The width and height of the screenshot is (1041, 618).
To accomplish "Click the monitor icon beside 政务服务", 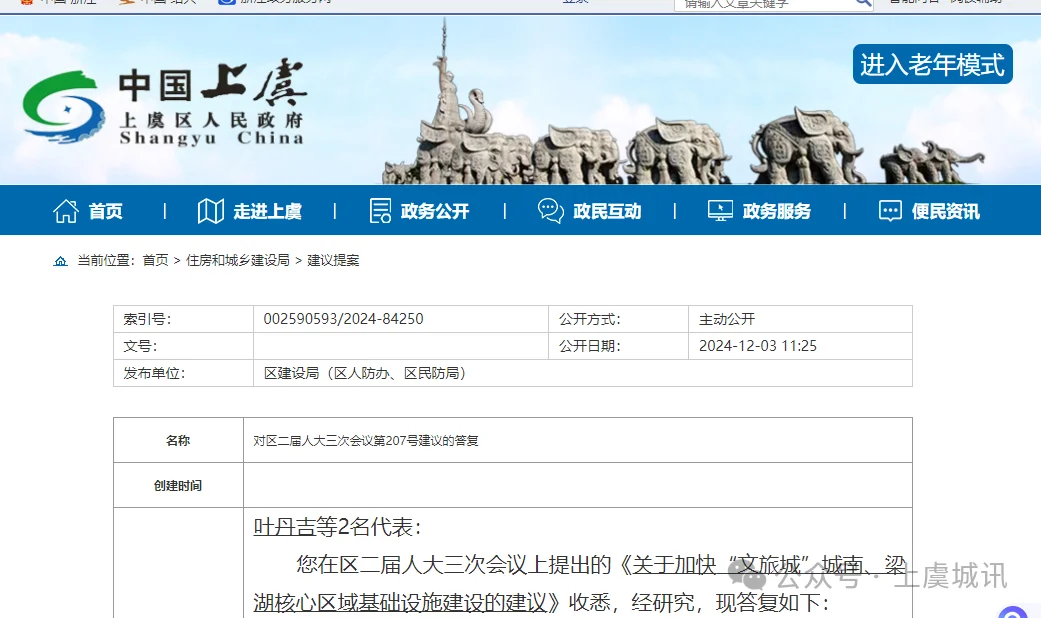I will coord(720,211).
